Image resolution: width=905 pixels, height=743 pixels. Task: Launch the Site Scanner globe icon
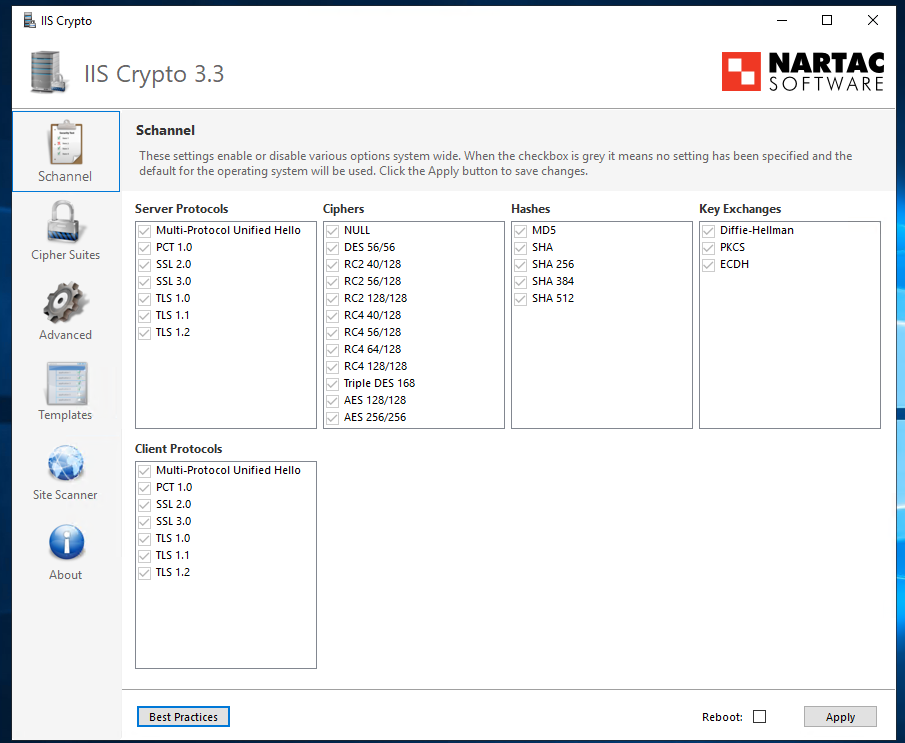65,463
